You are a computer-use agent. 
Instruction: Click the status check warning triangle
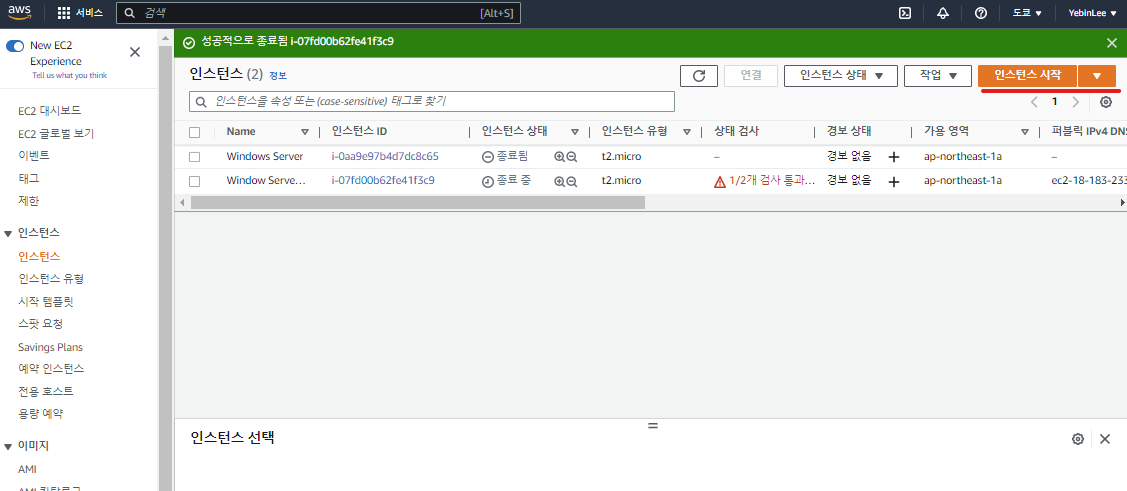point(719,182)
